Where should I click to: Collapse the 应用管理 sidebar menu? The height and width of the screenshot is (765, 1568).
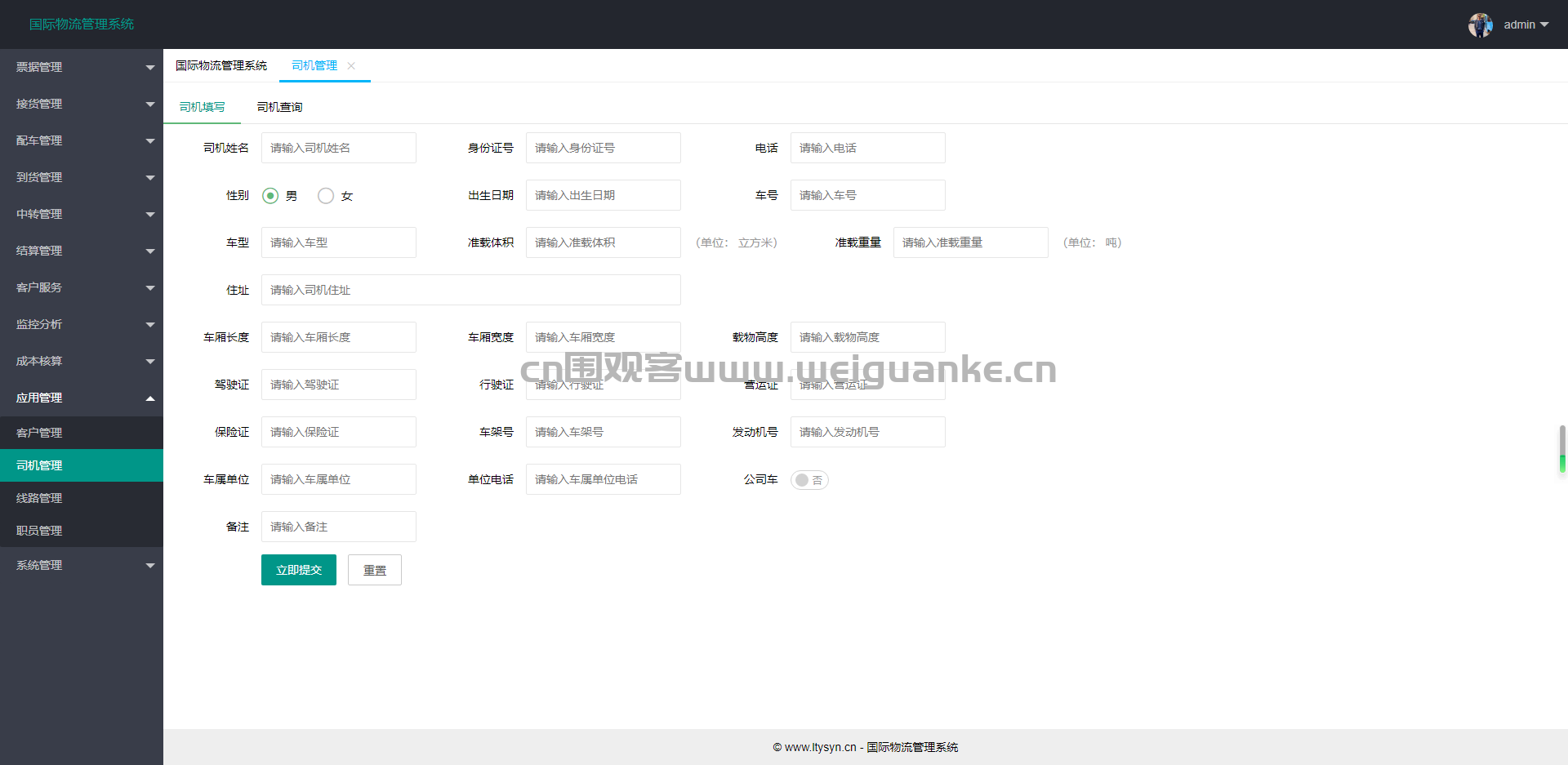82,398
